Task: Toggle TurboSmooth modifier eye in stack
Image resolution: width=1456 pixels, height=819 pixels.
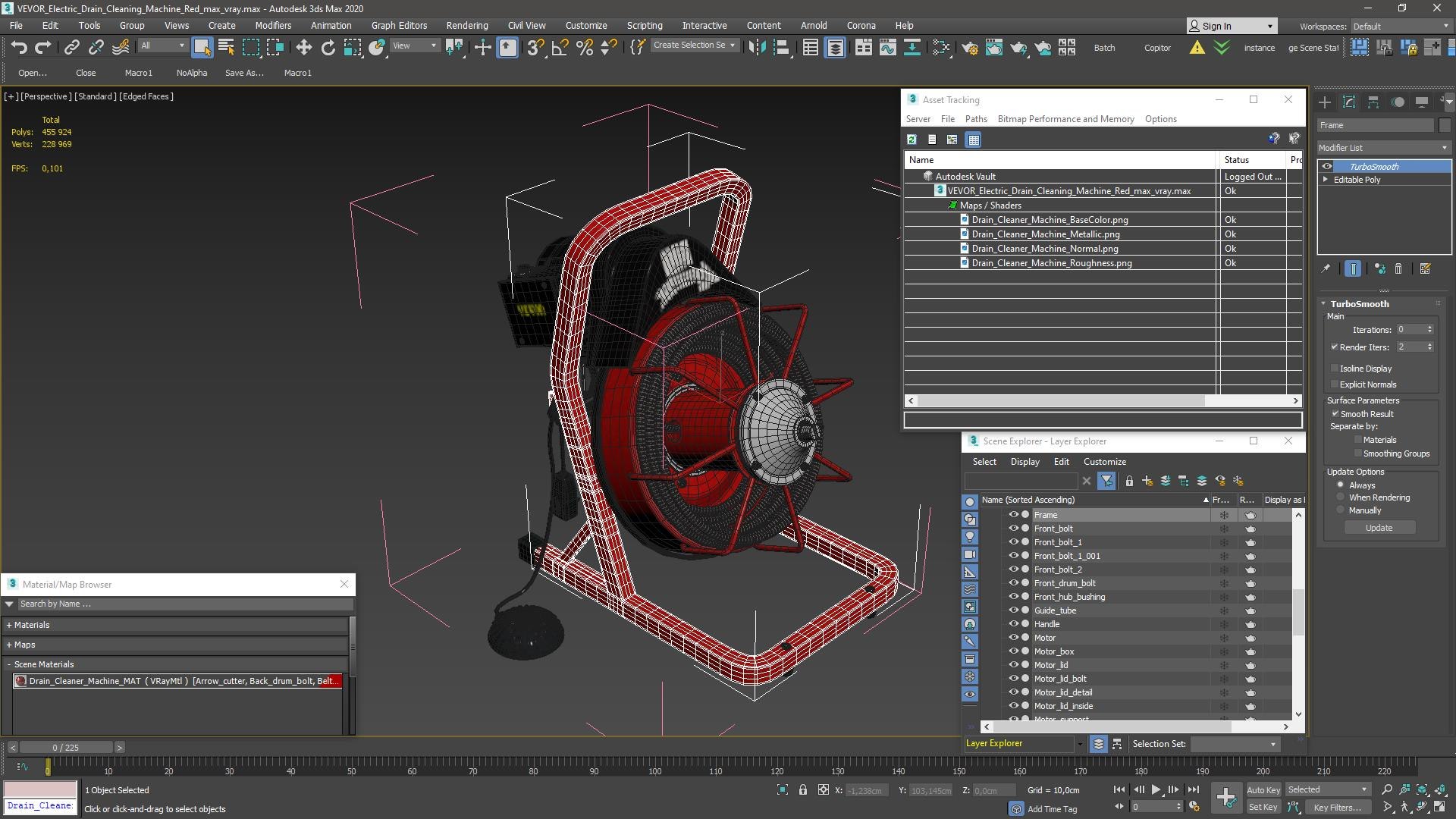Action: tap(1327, 167)
